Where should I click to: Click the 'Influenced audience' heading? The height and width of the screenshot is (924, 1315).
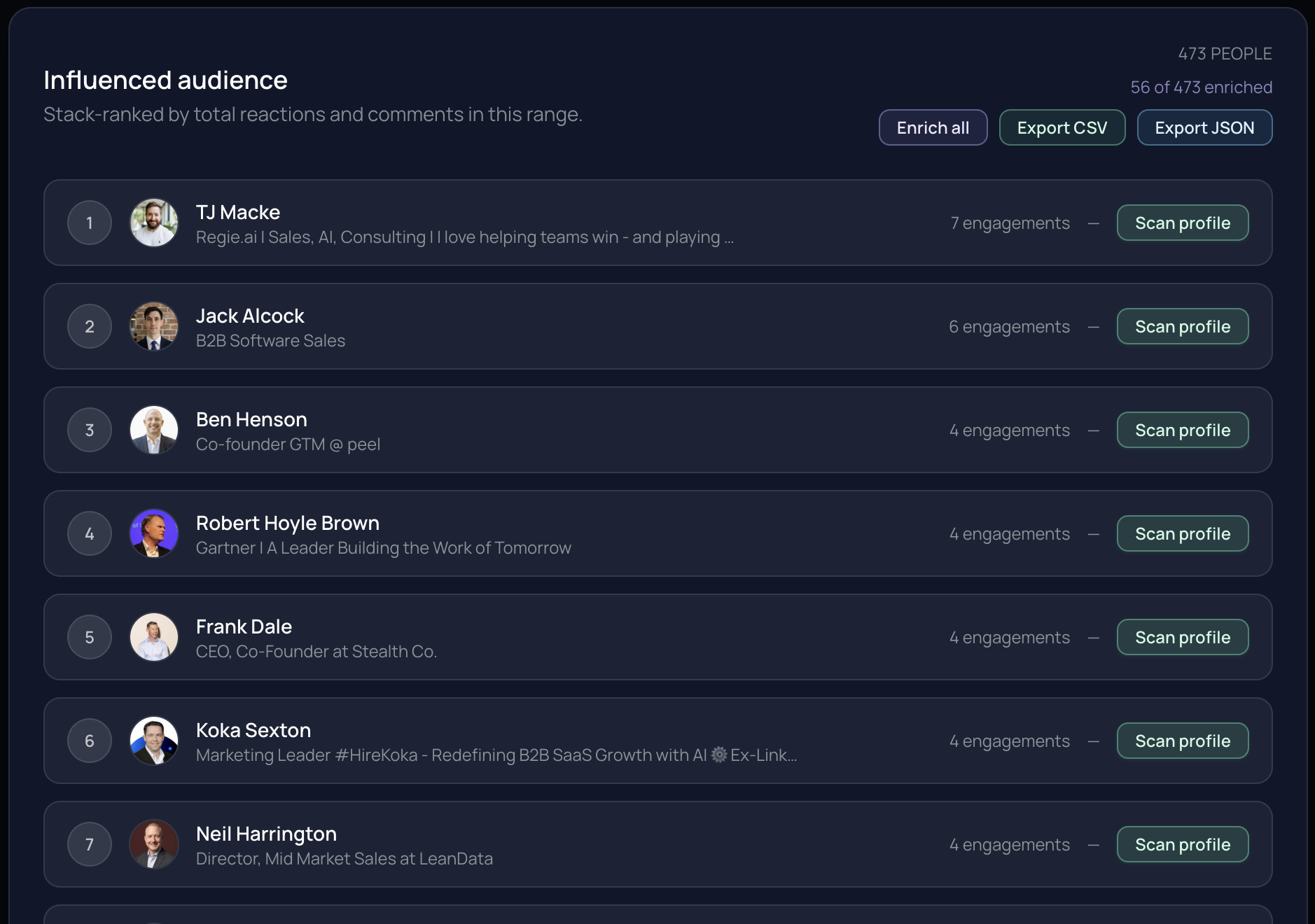(x=165, y=80)
